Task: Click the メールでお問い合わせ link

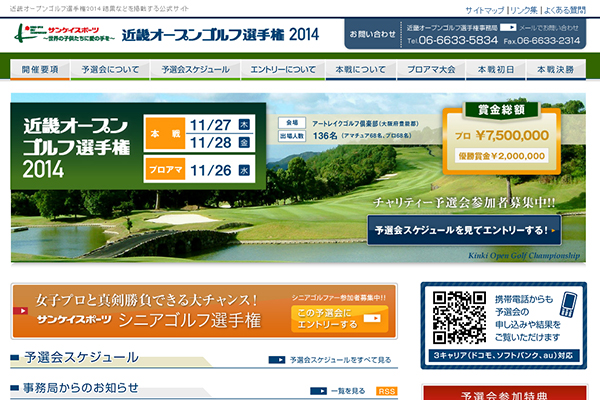Action: click(549, 28)
